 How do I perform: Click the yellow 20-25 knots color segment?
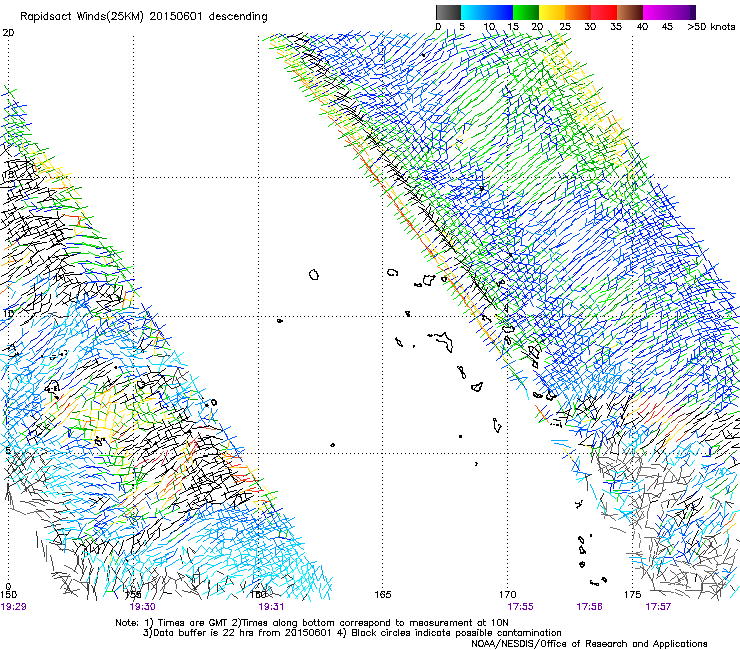click(552, 12)
